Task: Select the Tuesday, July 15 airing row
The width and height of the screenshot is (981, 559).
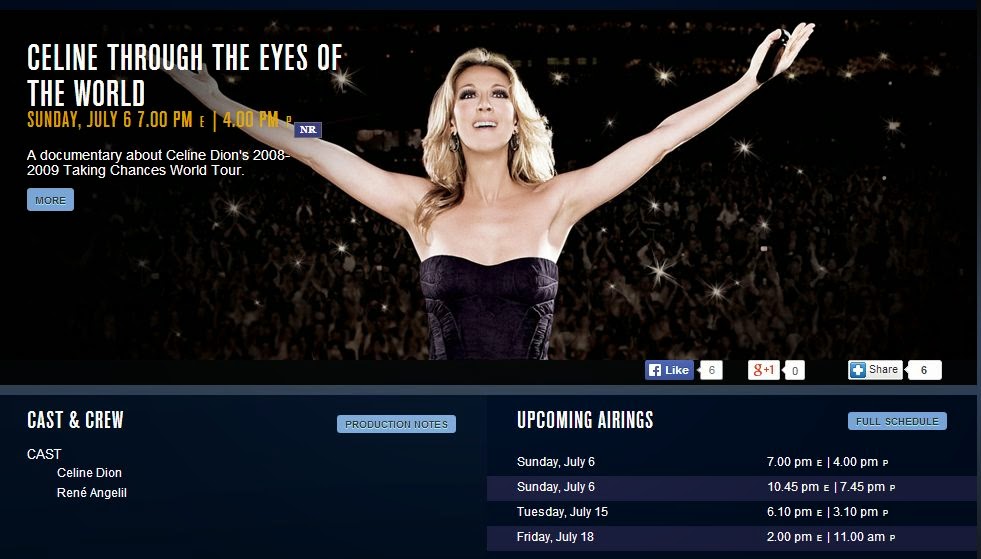Action: click(x=731, y=512)
